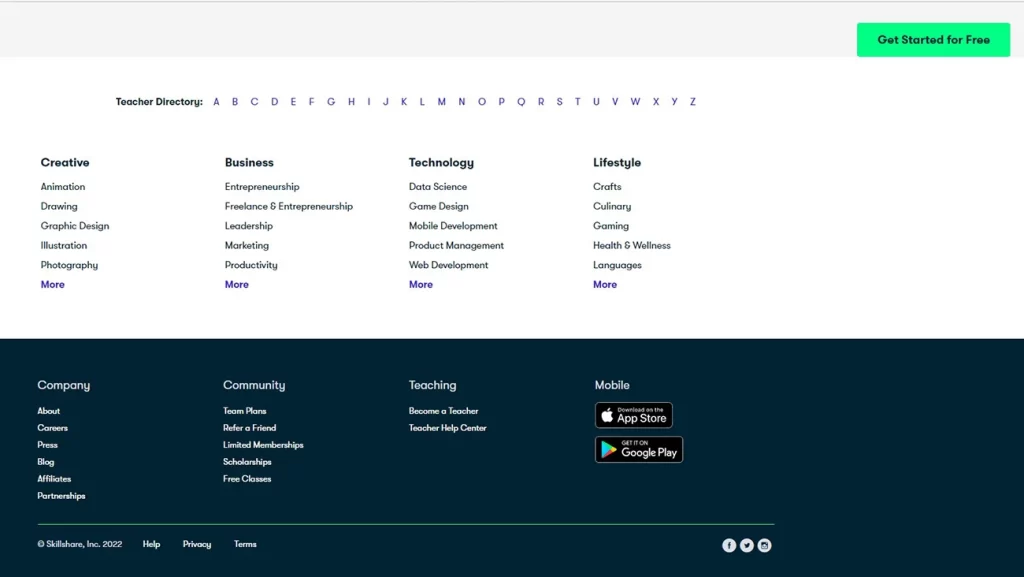Viewport: 1024px width, 577px height.
Task: Select the Technology heading
Action: click(441, 163)
